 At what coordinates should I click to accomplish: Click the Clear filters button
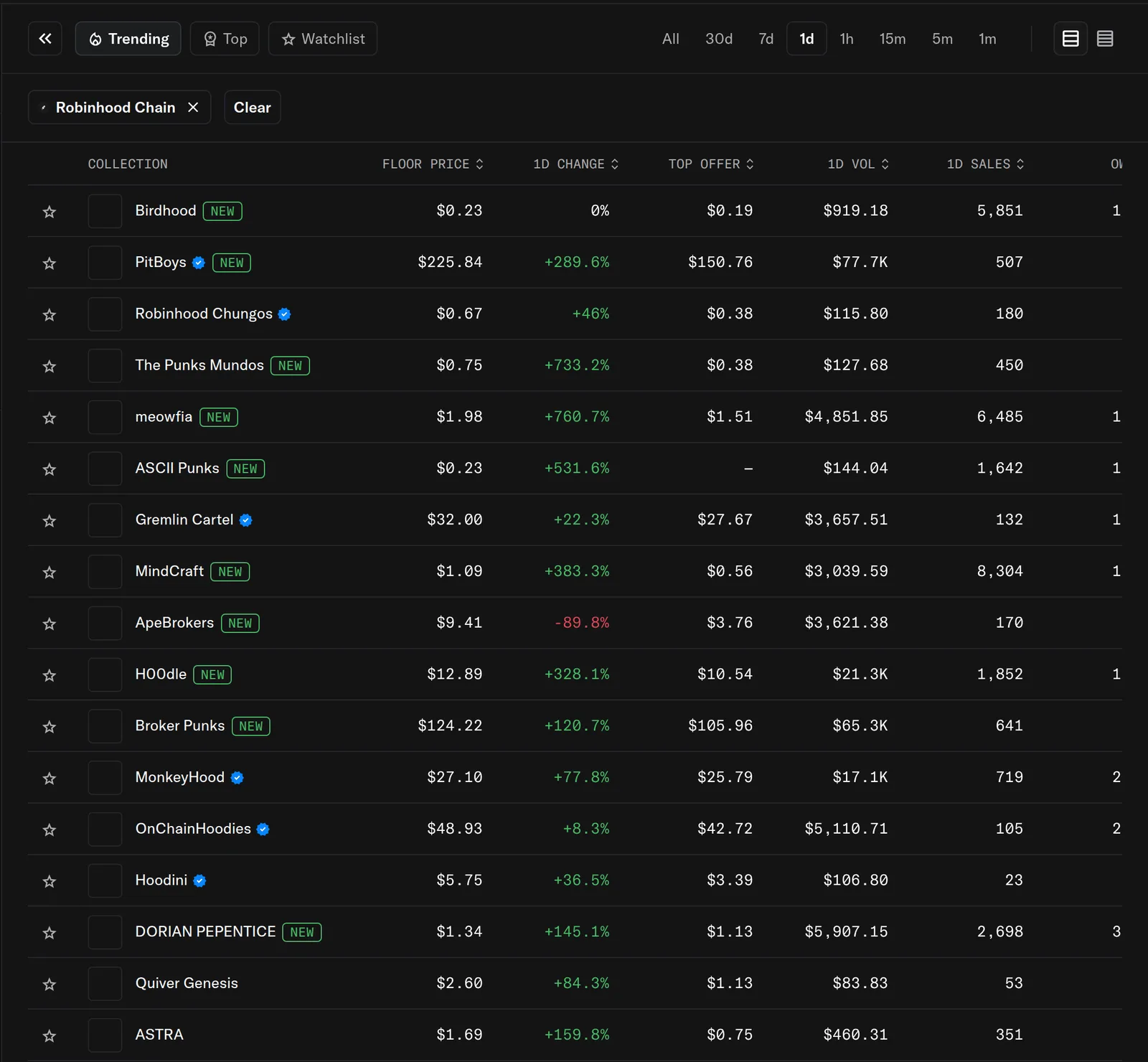coord(253,107)
